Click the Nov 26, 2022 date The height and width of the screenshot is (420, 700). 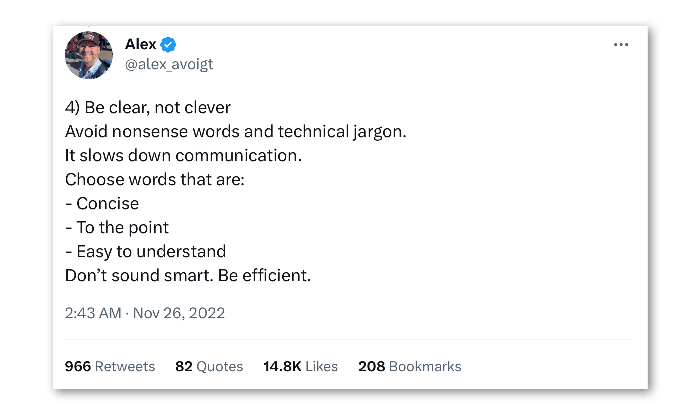point(179,313)
